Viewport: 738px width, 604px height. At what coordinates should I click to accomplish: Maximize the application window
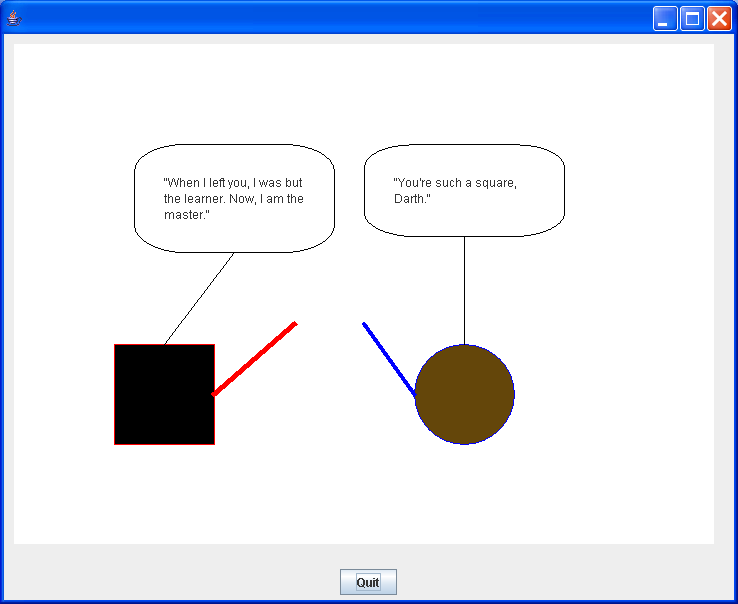coord(692,18)
